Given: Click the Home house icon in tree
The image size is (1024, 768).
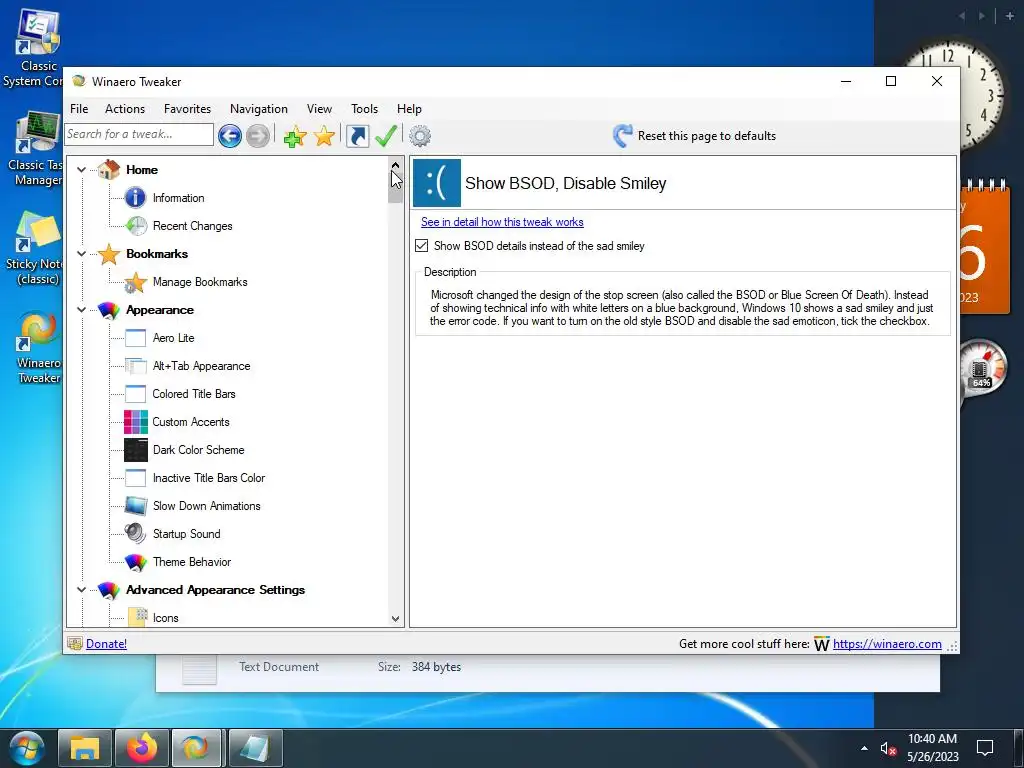Looking at the screenshot, I should pos(109,170).
